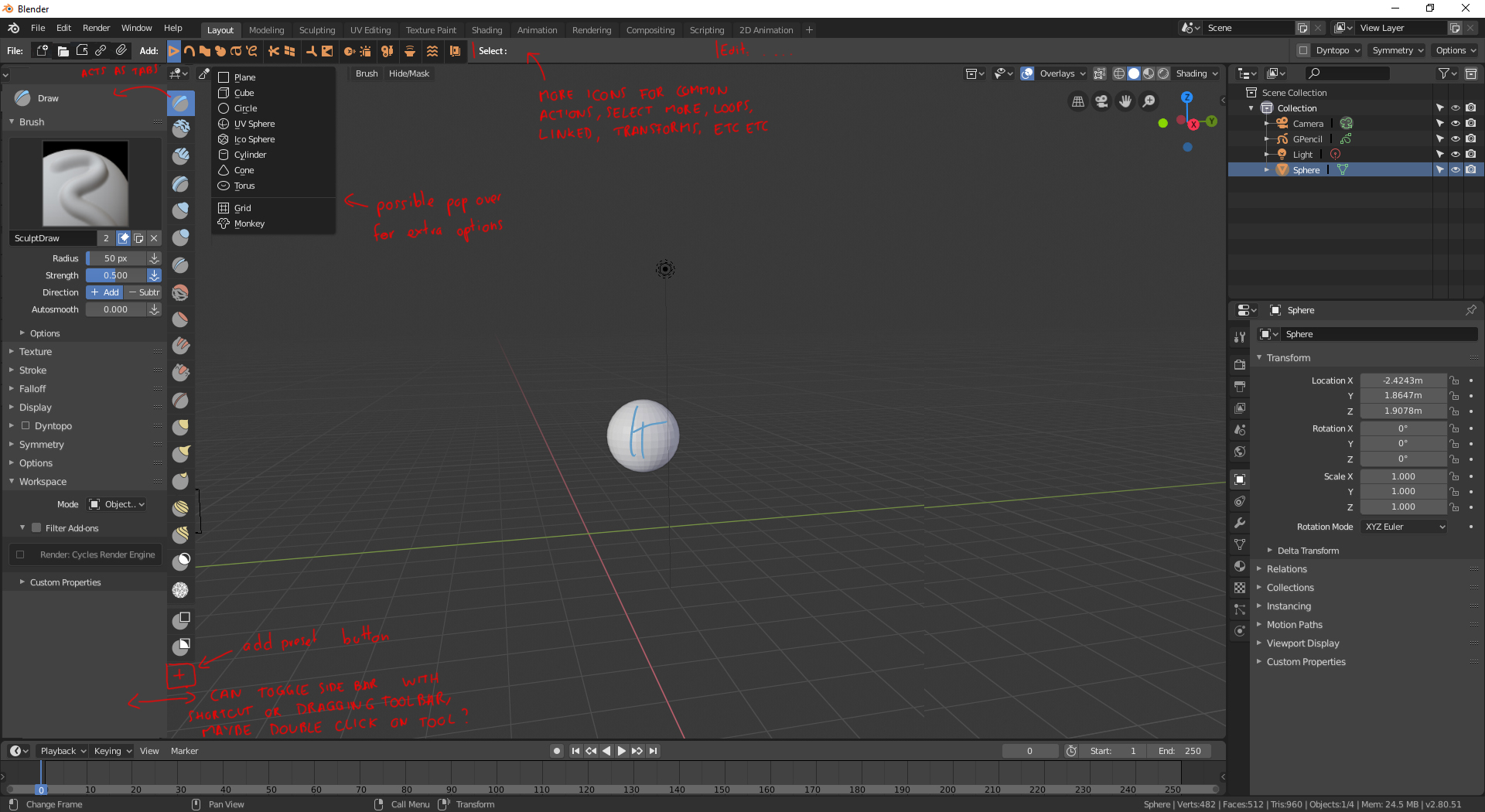Expand the Texture panel
Screen dimensions: 1485x812
click(x=36, y=352)
